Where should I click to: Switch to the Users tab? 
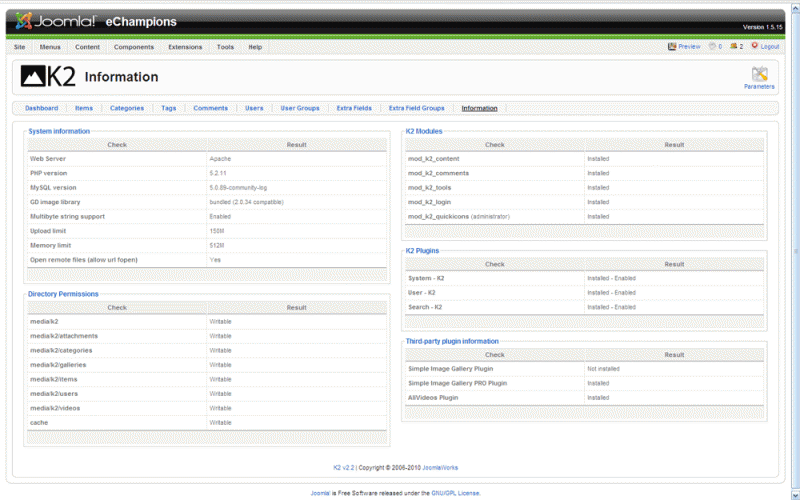pos(254,108)
